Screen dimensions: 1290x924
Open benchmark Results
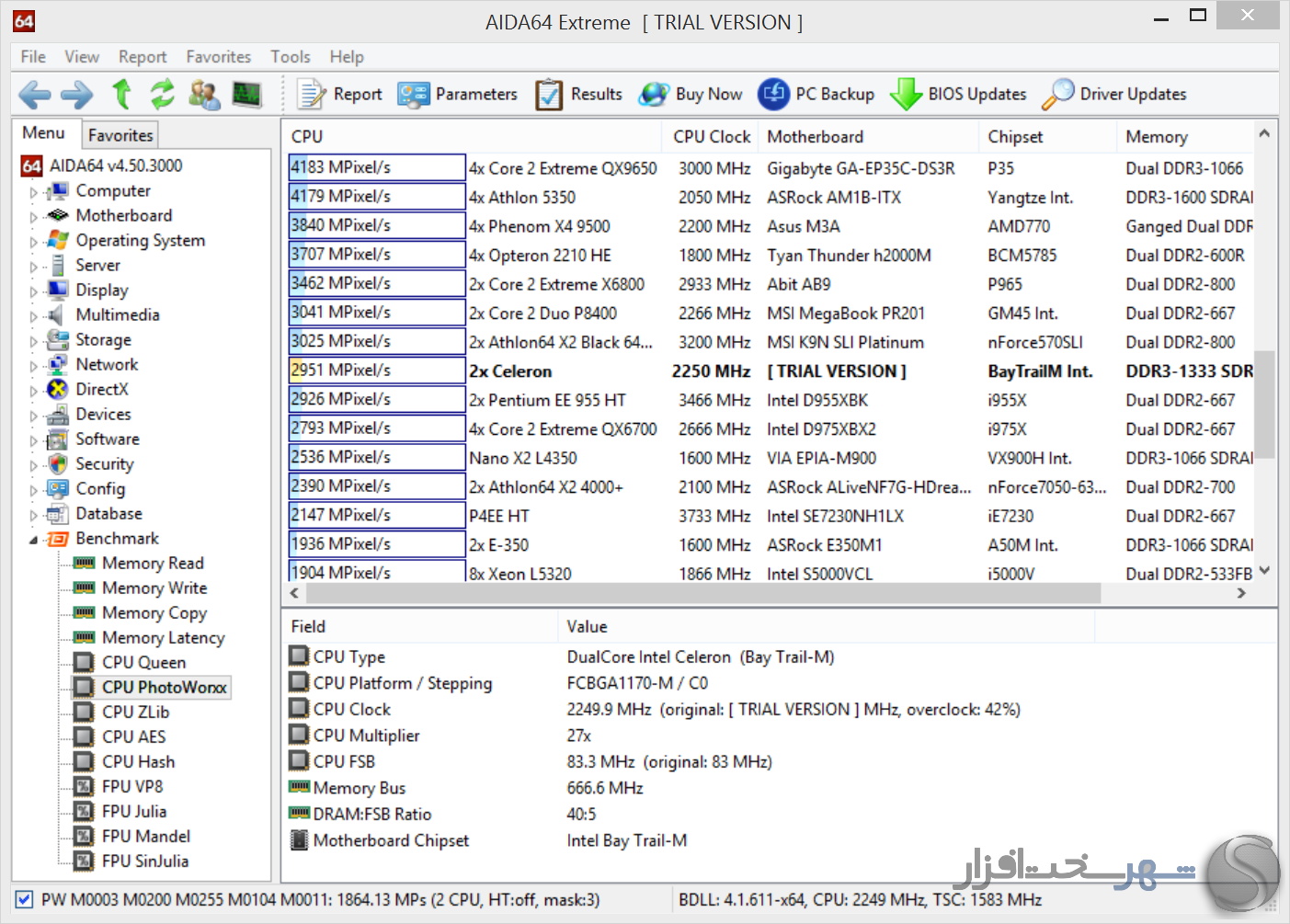[578, 94]
